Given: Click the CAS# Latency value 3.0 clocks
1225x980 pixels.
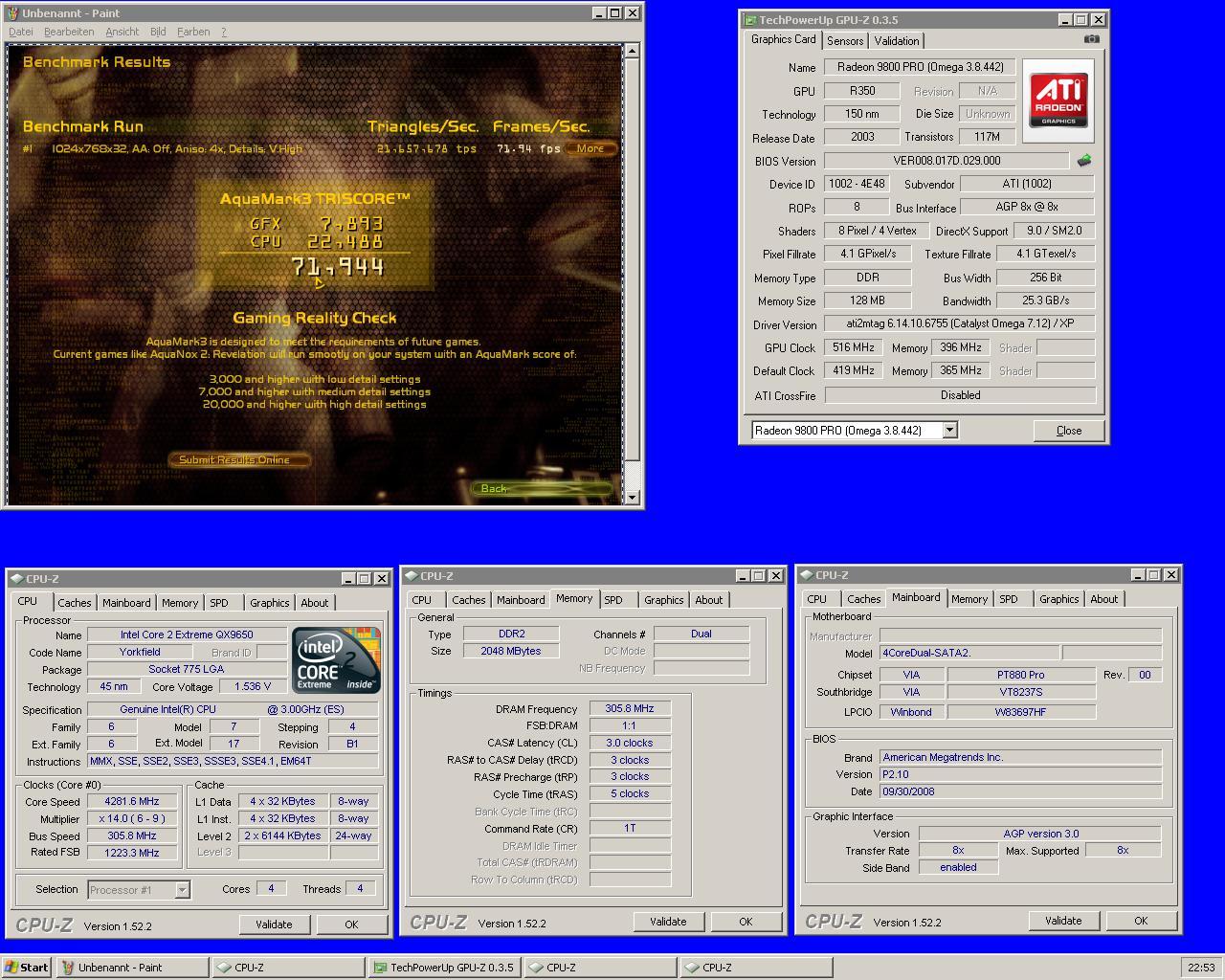Looking at the screenshot, I should (x=630, y=743).
